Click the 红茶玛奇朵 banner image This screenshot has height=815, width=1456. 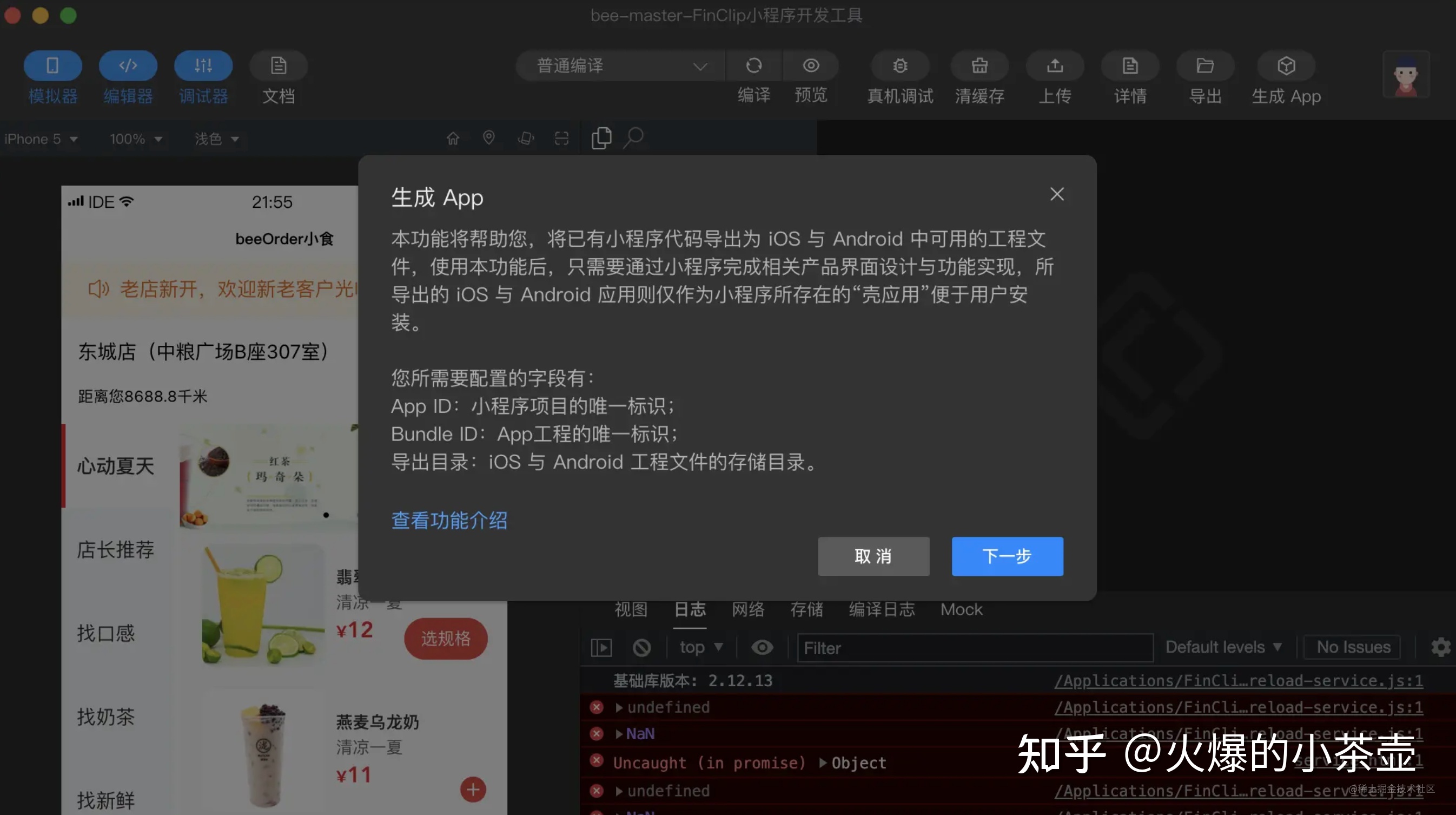[x=269, y=476]
